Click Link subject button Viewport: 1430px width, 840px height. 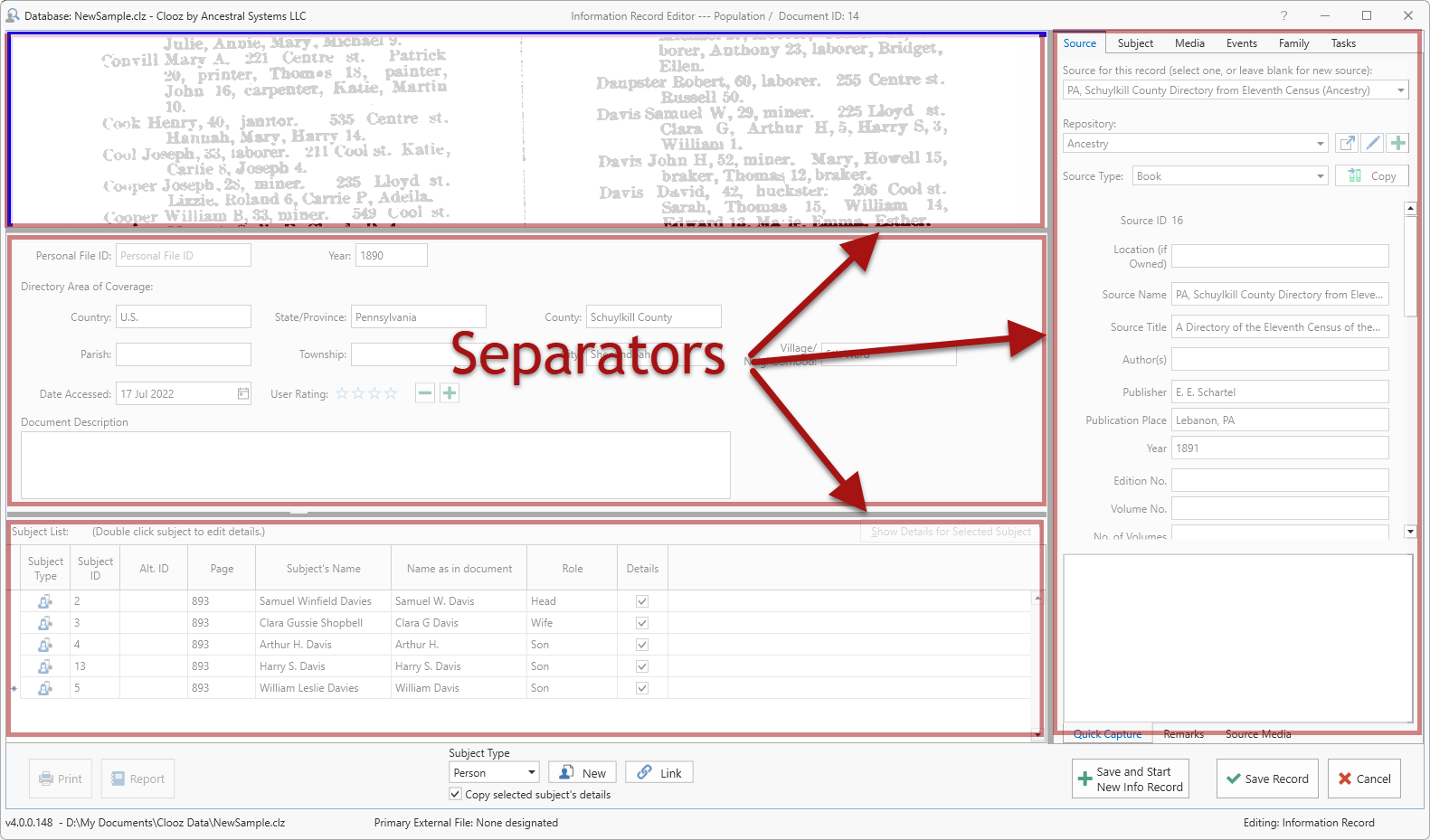point(659,773)
